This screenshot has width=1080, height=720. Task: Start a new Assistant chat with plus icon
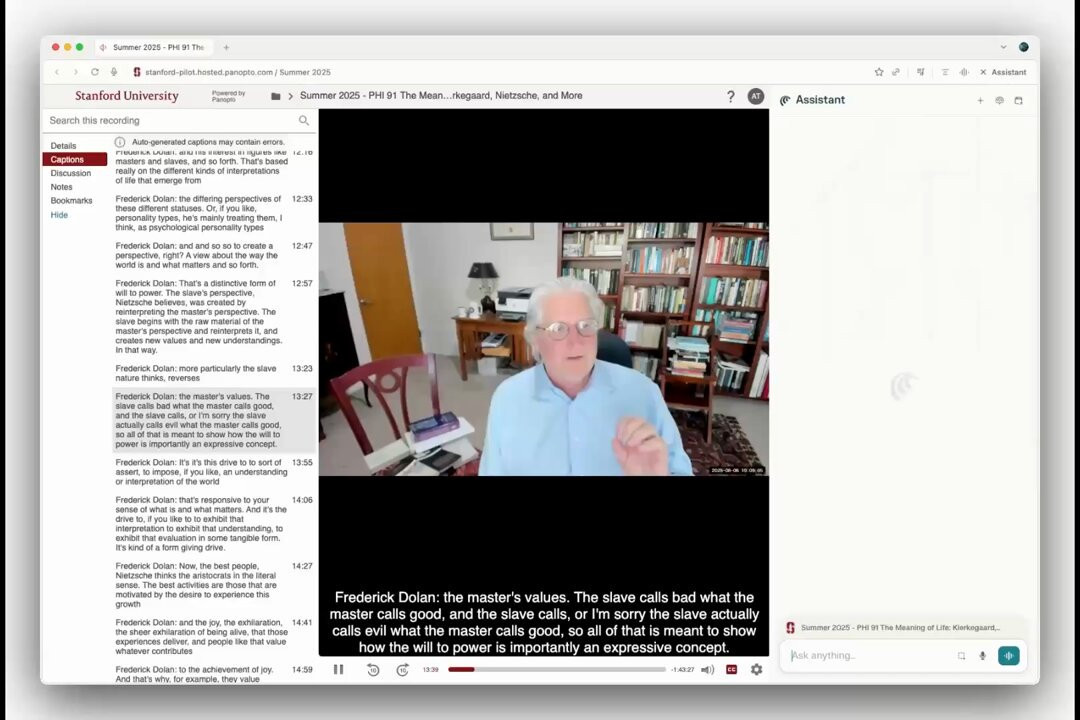click(980, 101)
